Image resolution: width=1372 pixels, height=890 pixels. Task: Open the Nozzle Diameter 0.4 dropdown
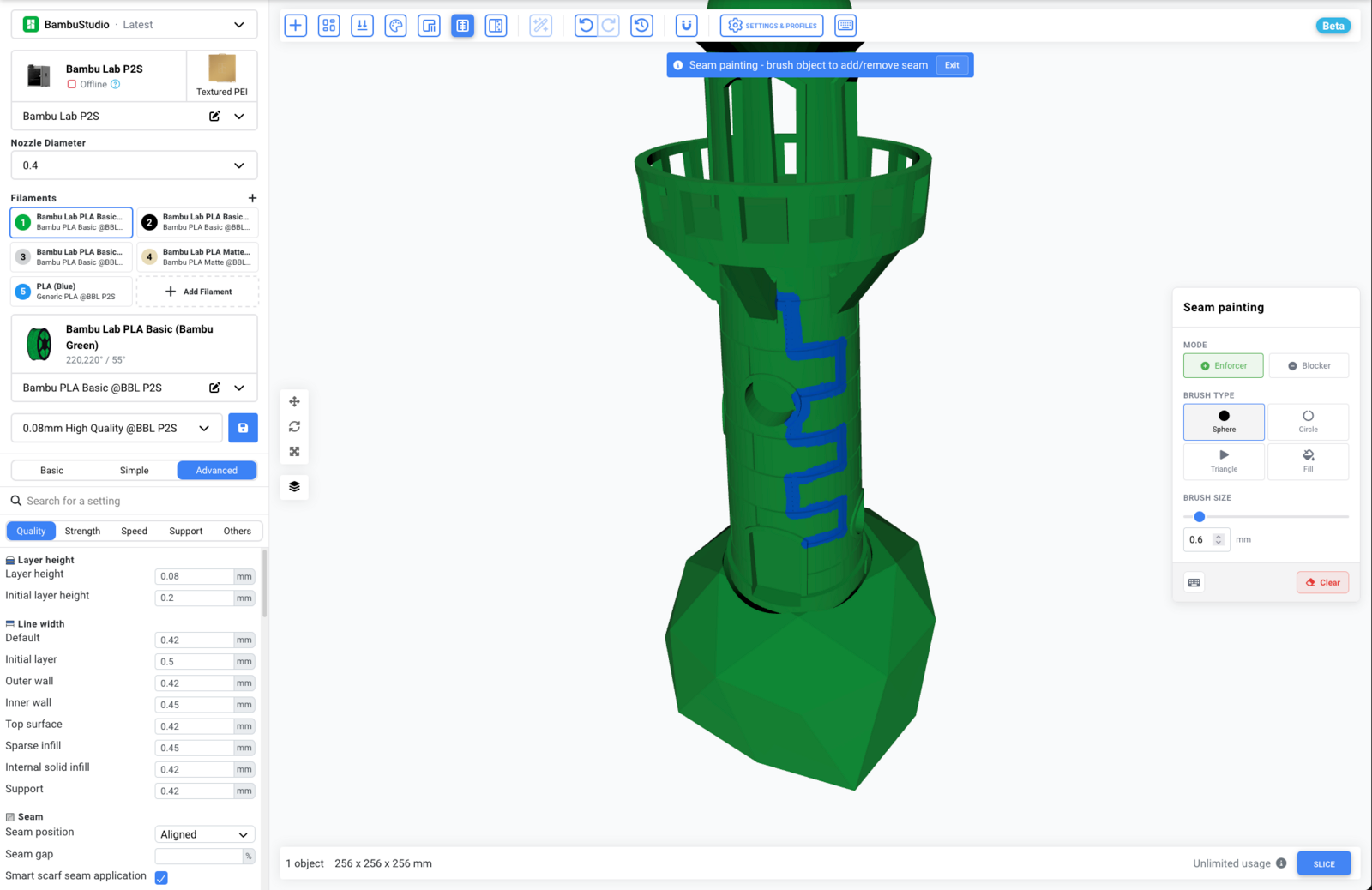[x=134, y=165]
